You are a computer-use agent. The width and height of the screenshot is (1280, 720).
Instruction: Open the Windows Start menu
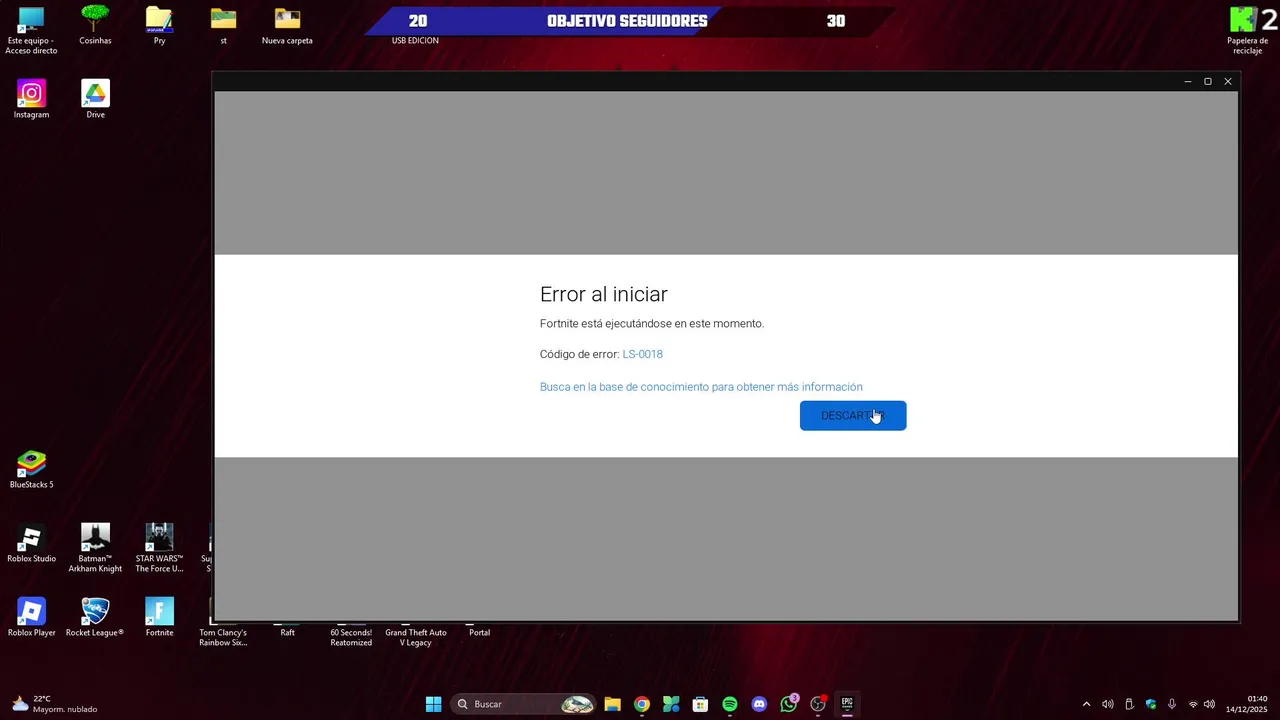pos(433,704)
